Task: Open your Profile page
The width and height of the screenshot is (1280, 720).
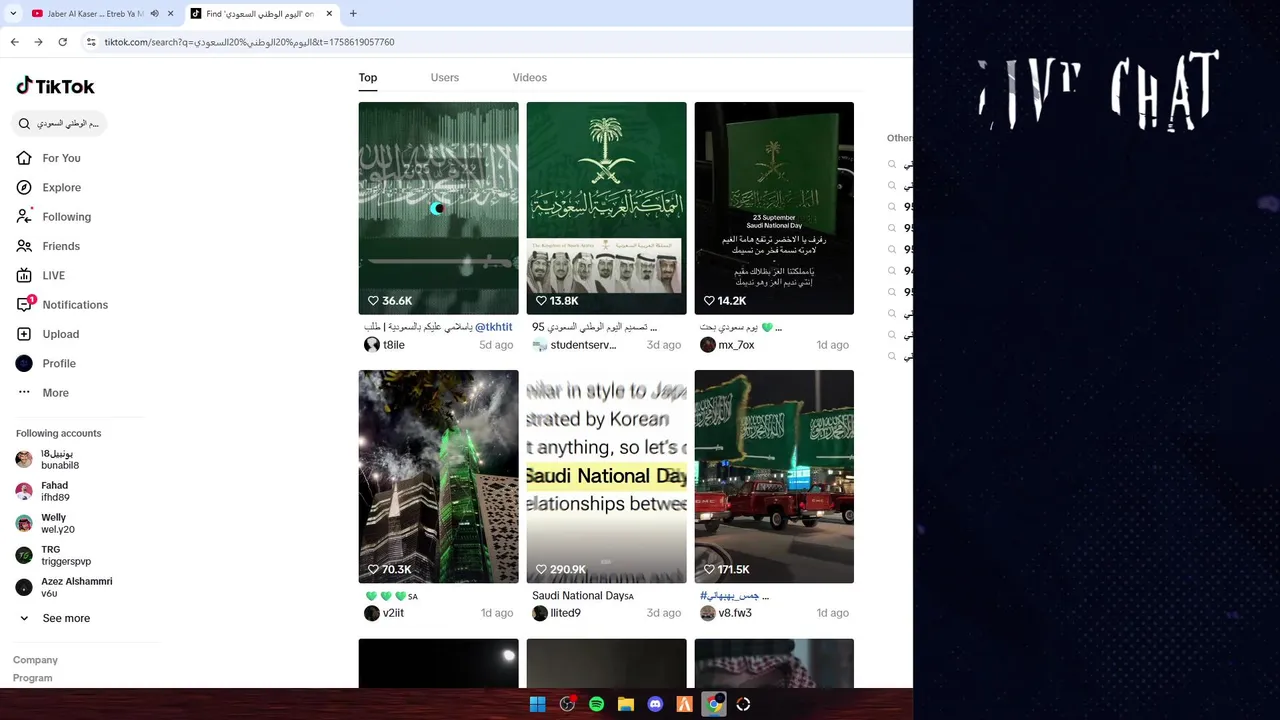Action: [x=58, y=363]
